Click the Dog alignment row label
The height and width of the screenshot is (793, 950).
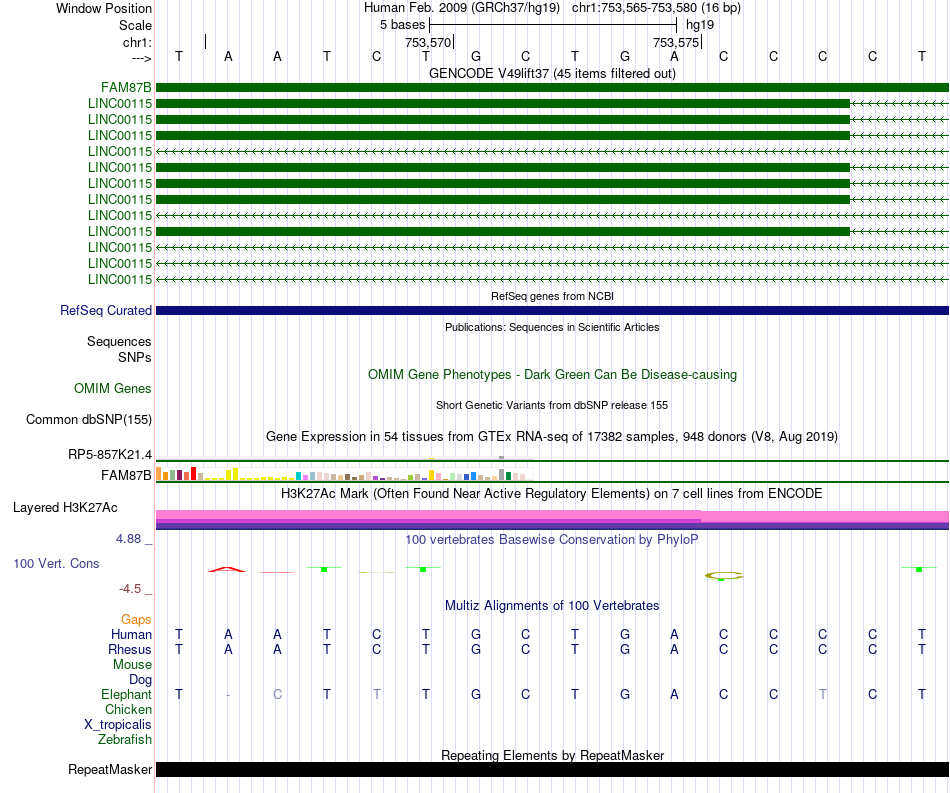coord(140,680)
